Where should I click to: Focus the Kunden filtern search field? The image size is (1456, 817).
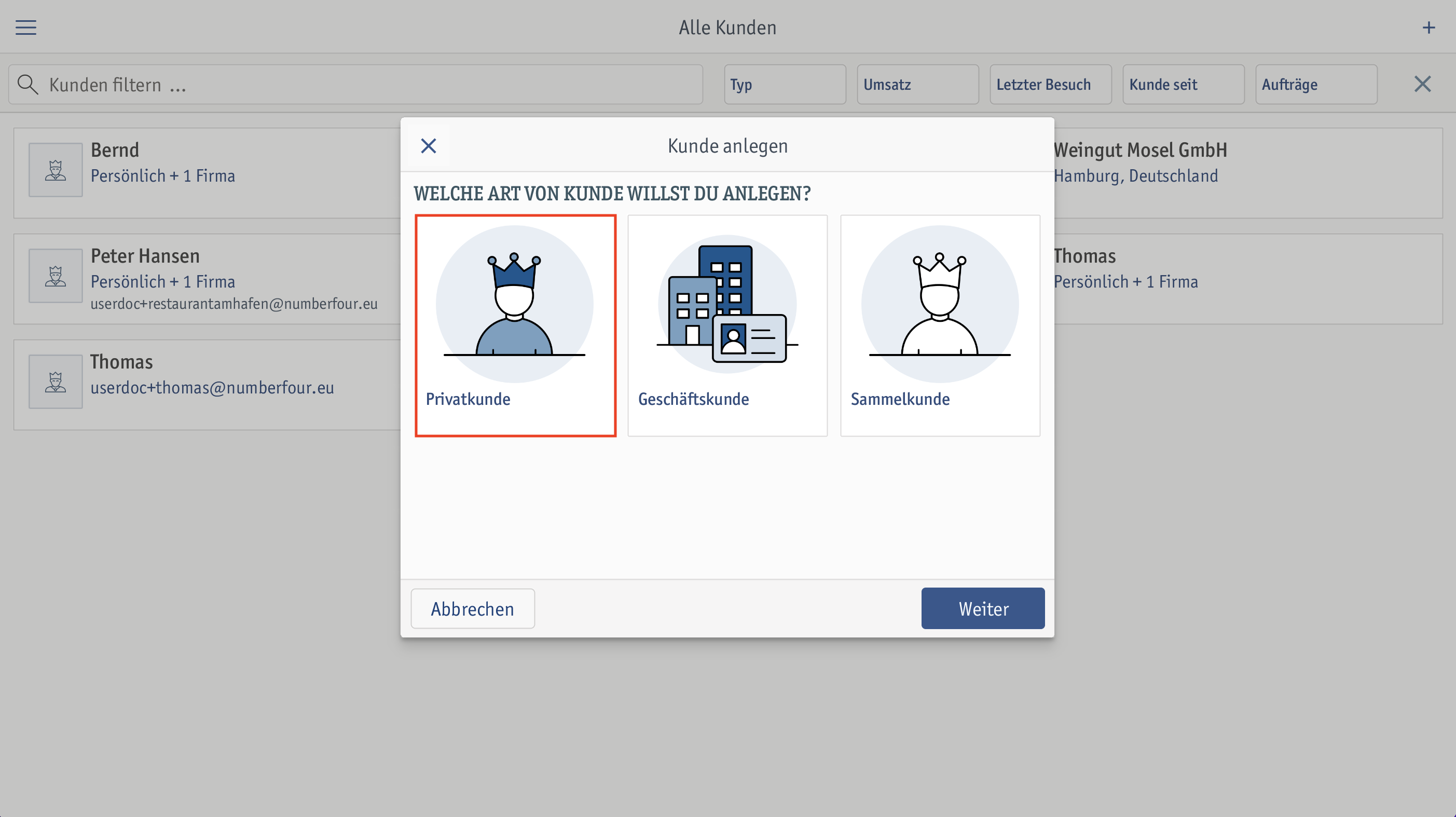pos(355,84)
